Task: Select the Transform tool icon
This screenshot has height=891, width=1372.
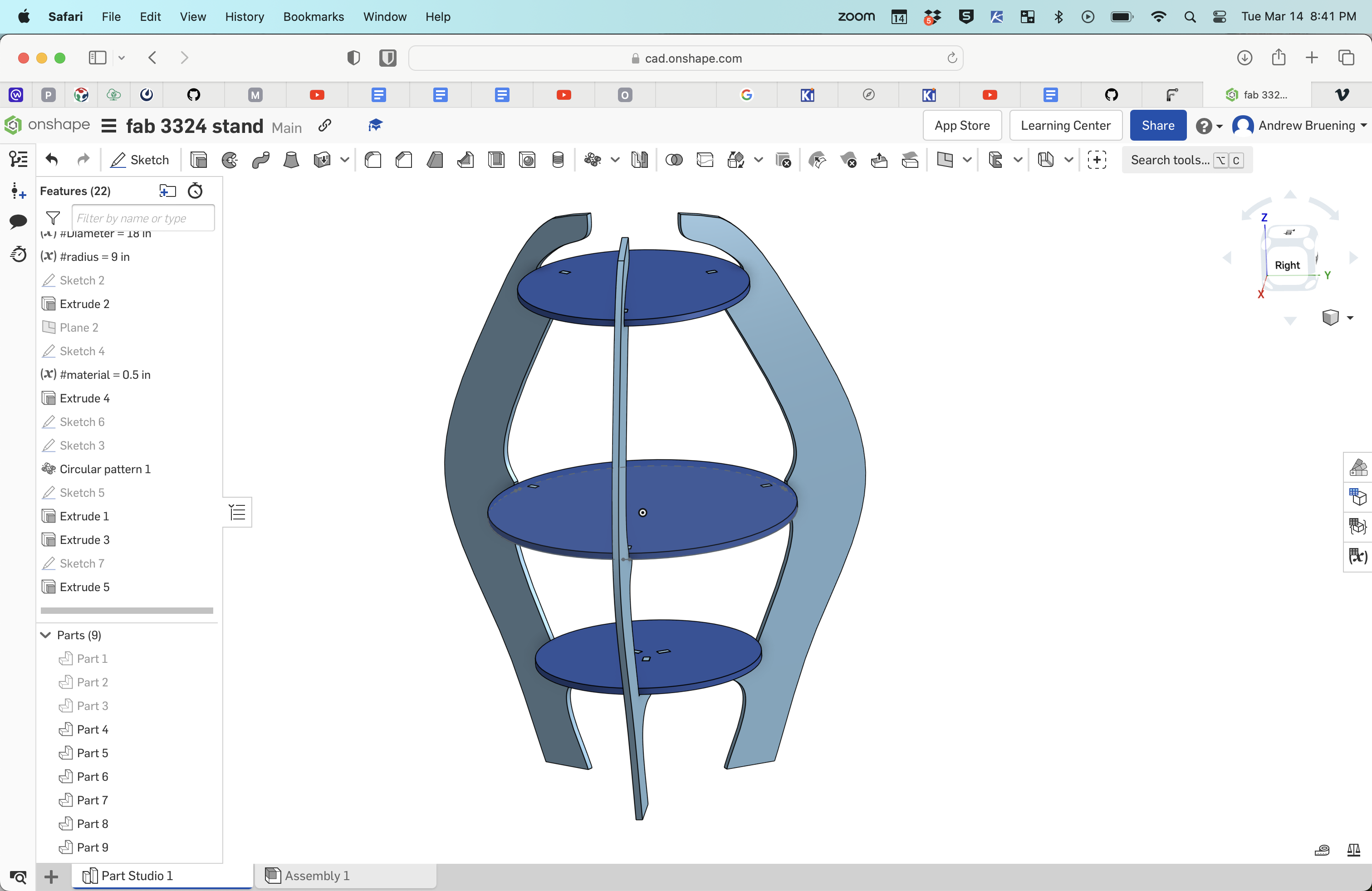Action: coord(735,160)
